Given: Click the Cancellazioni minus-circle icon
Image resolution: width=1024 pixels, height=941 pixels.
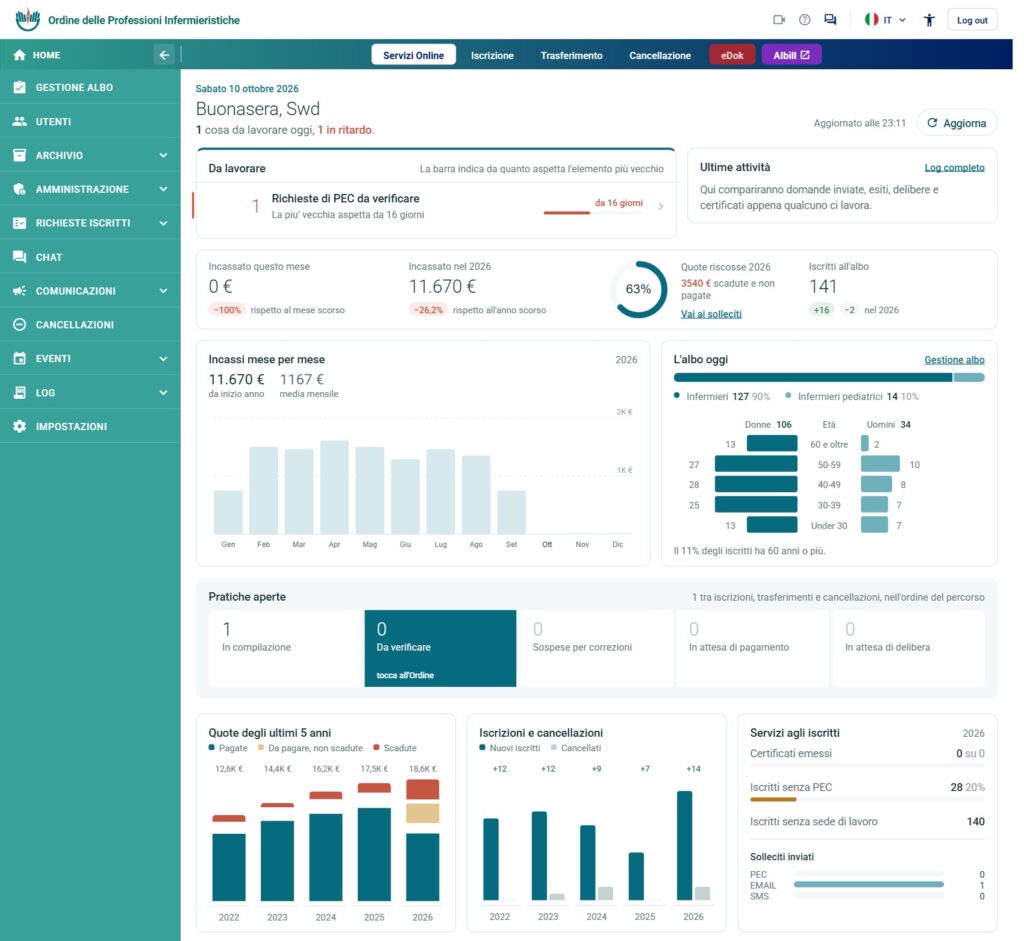Looking at the screenshot, I should pyautogui.click(x=20, y=325).
